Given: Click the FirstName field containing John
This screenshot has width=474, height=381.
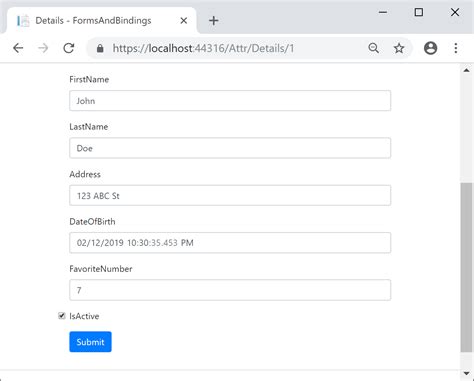Looking at the screenshot, I should coord(230,101).
